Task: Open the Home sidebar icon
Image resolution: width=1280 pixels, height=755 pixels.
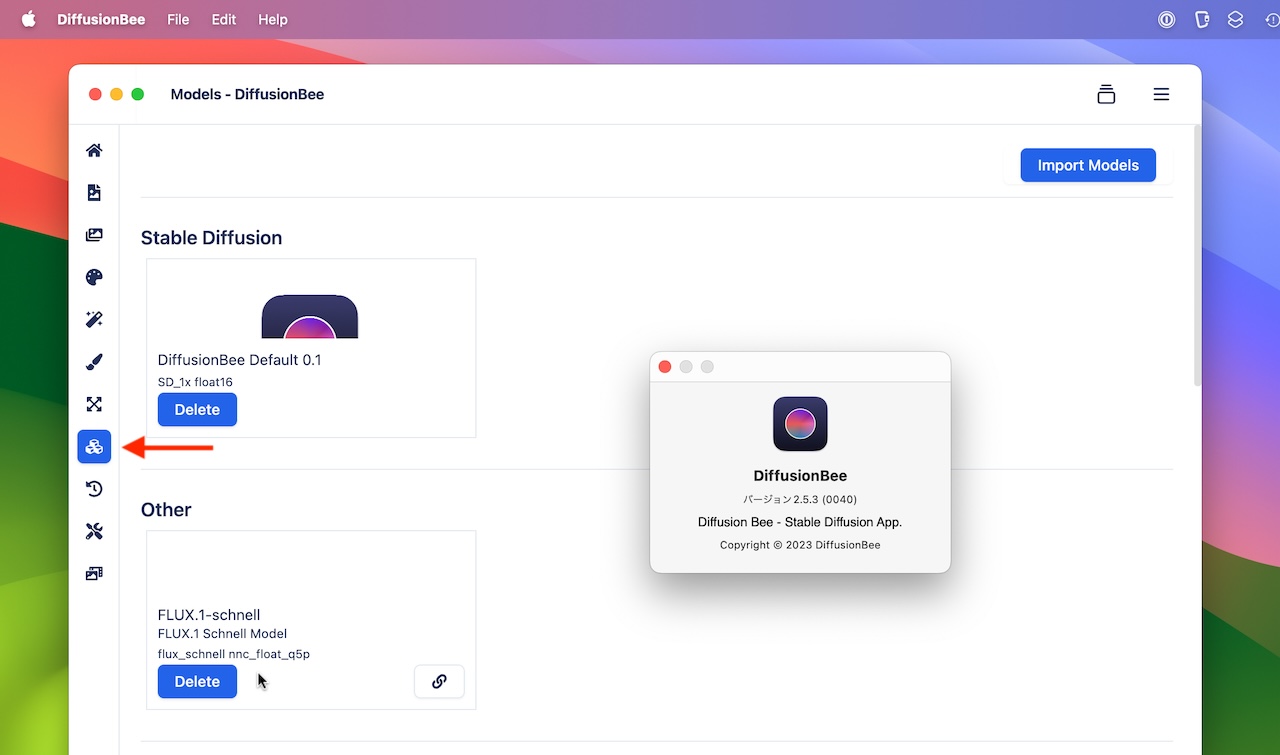Action: point(94,151)
